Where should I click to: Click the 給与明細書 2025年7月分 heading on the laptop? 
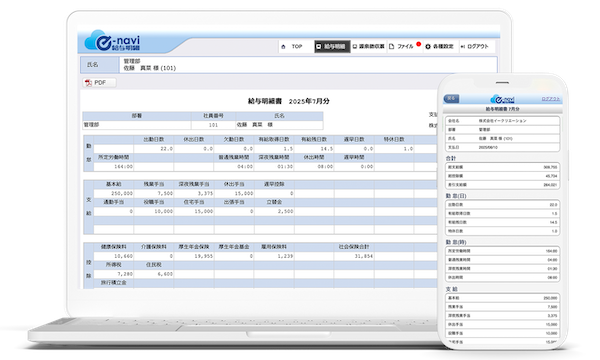(x=289, y=101)
